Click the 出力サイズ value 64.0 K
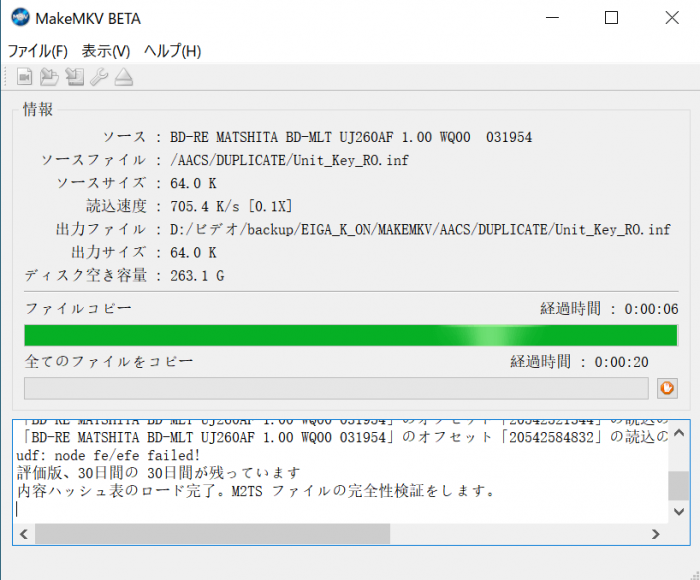Image resolution: width=700 pixels, height=580 pixels. coord(193,253)
